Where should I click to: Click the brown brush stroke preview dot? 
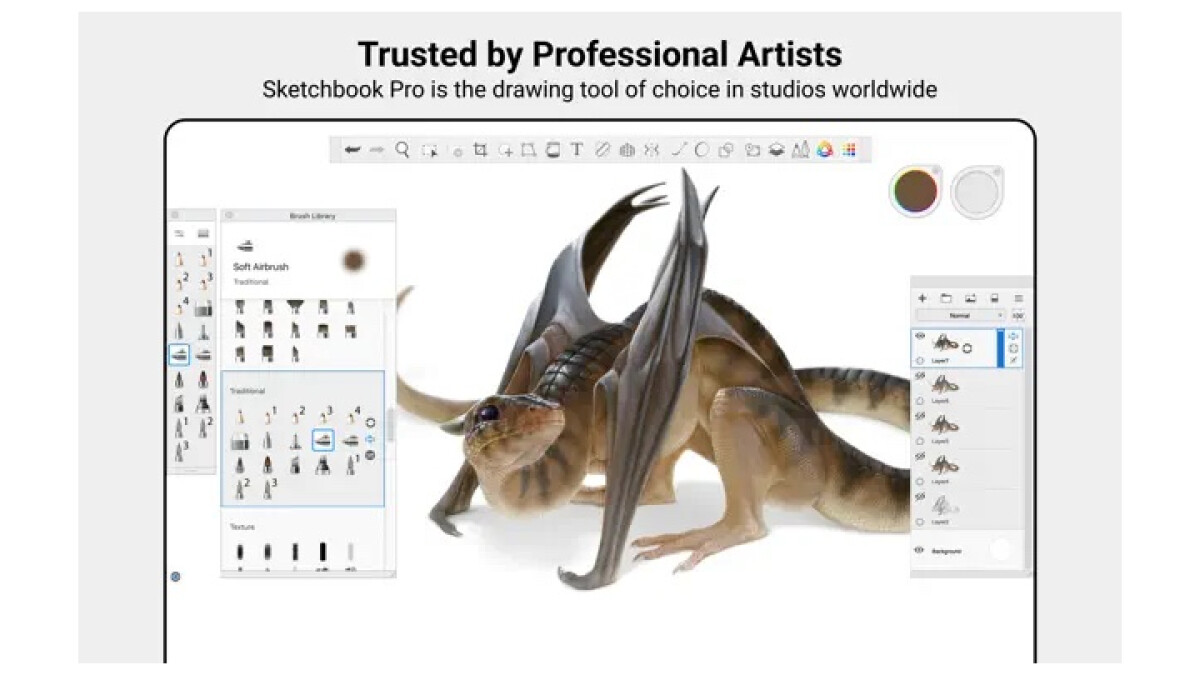(x=353, y=260)
